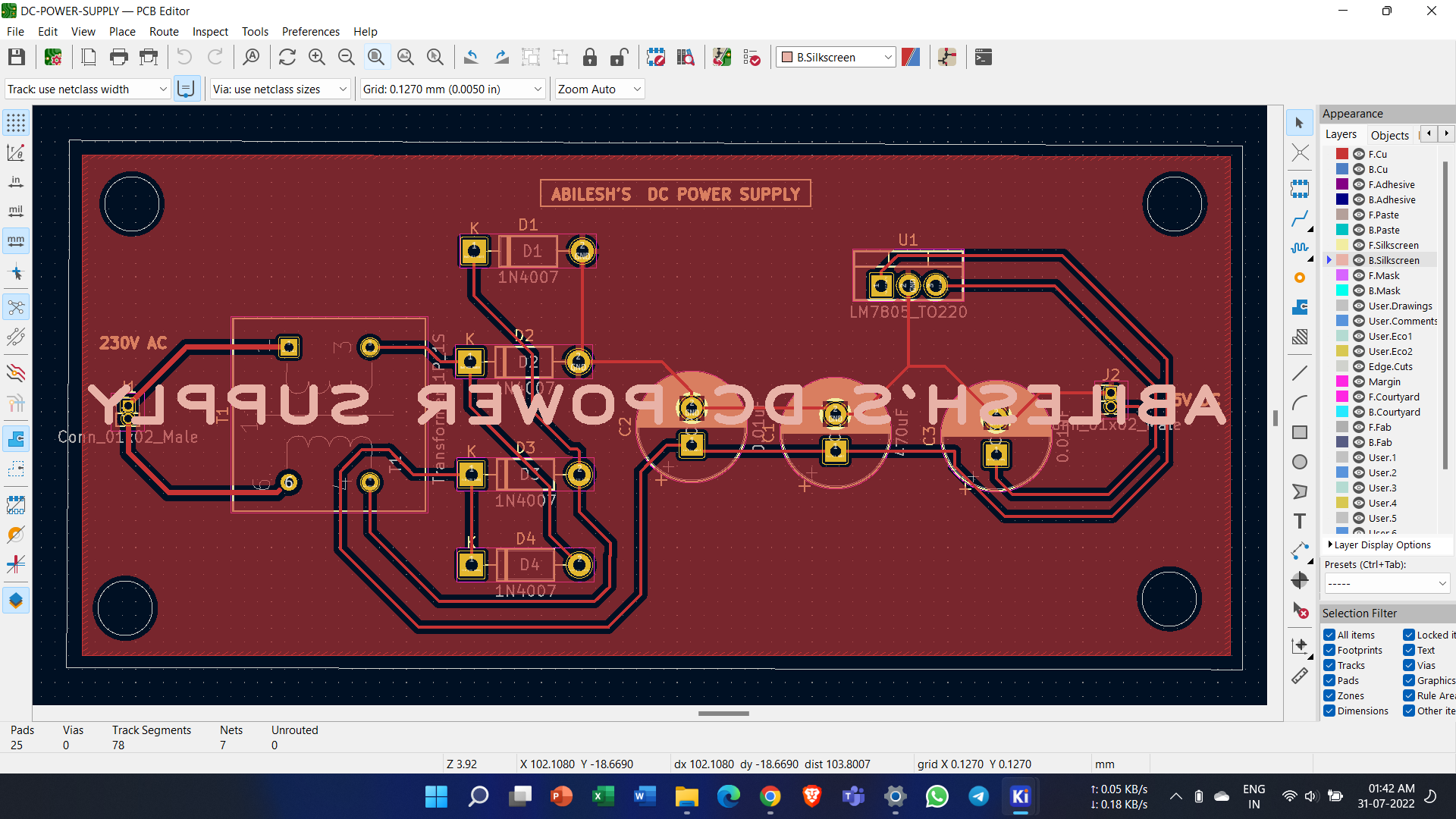
Task: Hide the F.Cu layer
Action: pos(1357,153)
